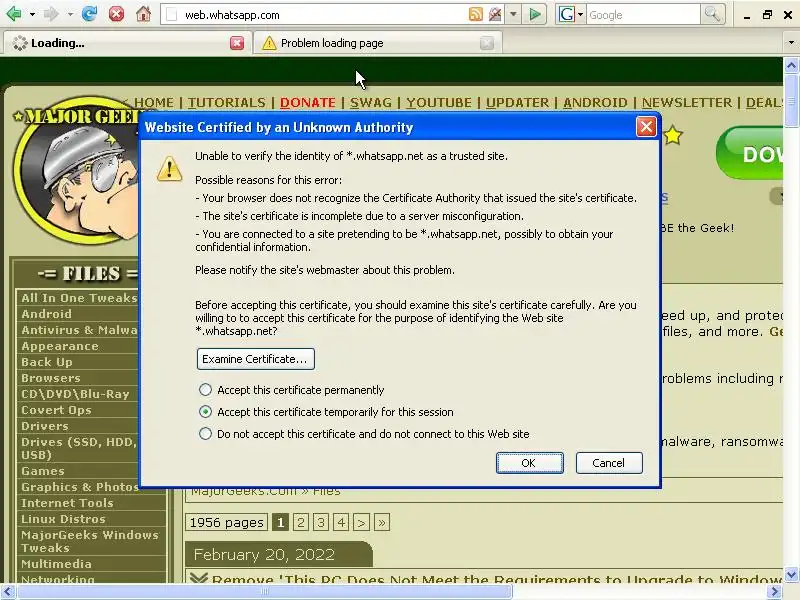800x600 pixels.
Task: Click the horizontal scrollbar thumb
Action: (x=264, y=592)
